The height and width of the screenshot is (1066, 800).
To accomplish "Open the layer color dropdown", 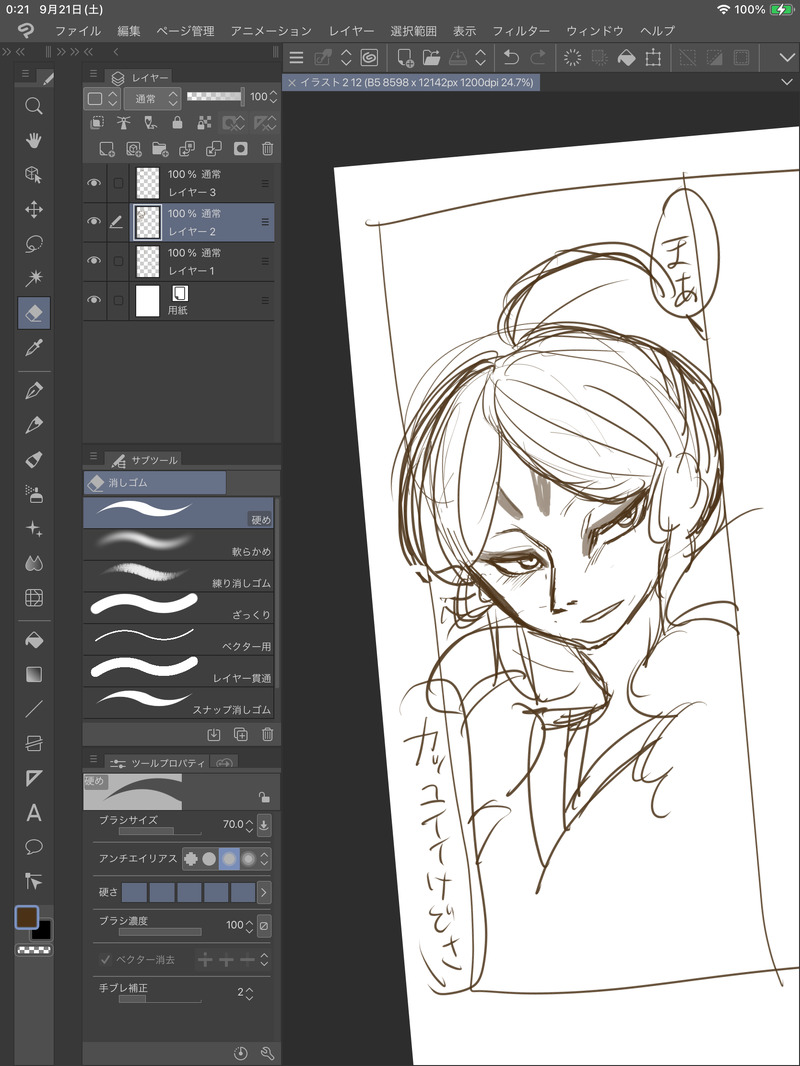I will point(103,99).
